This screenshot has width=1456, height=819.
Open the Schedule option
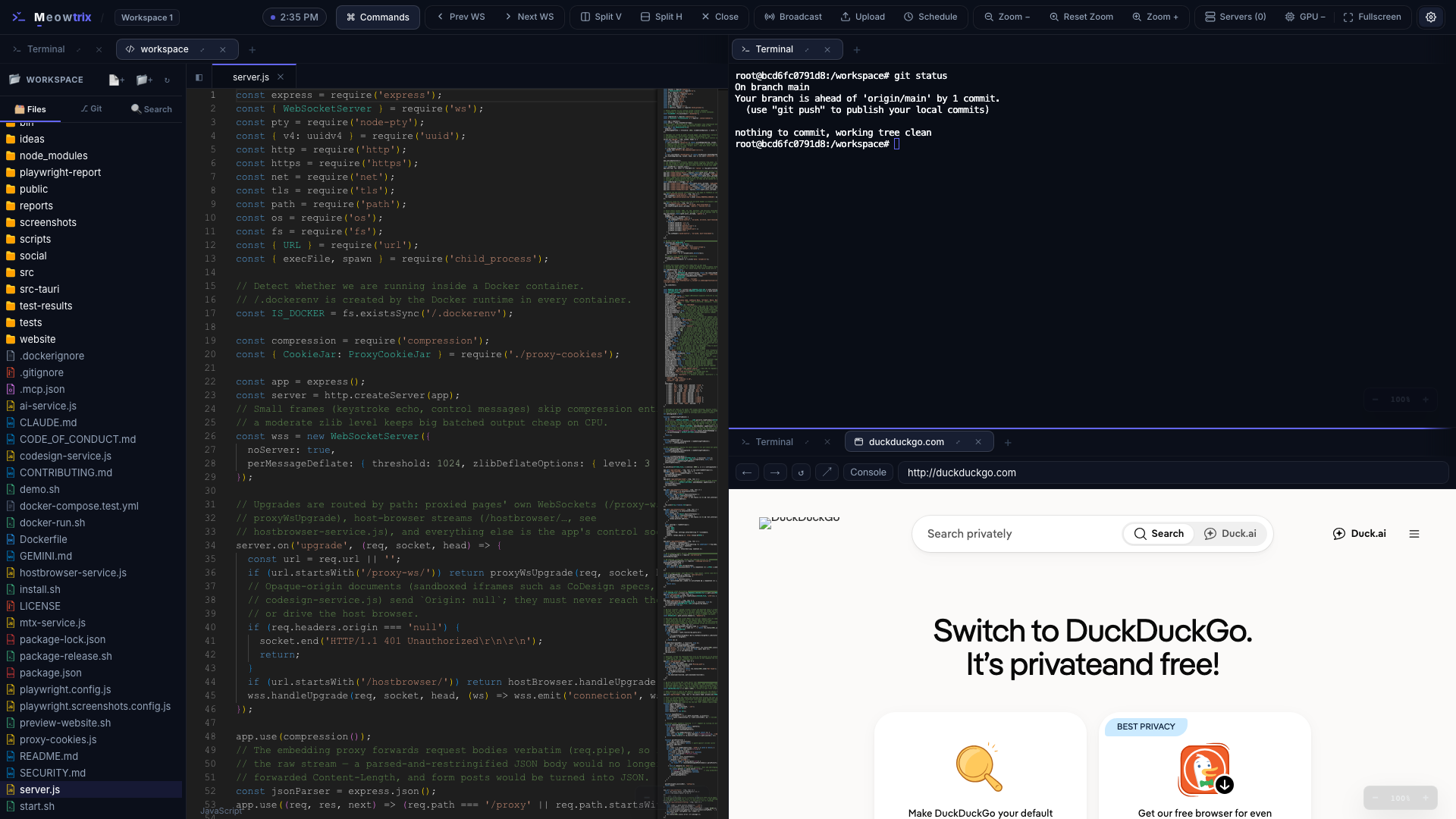click(x=930, y=17)
